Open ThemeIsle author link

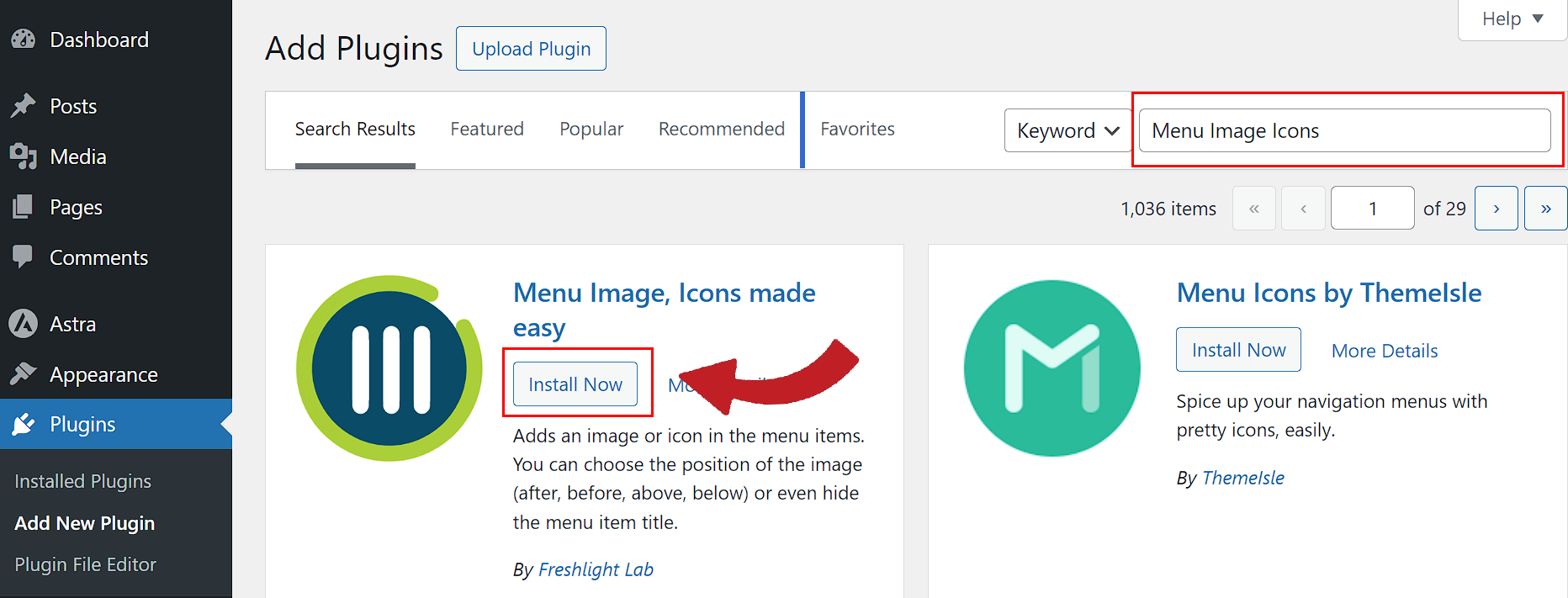[x=1243, y=478]
